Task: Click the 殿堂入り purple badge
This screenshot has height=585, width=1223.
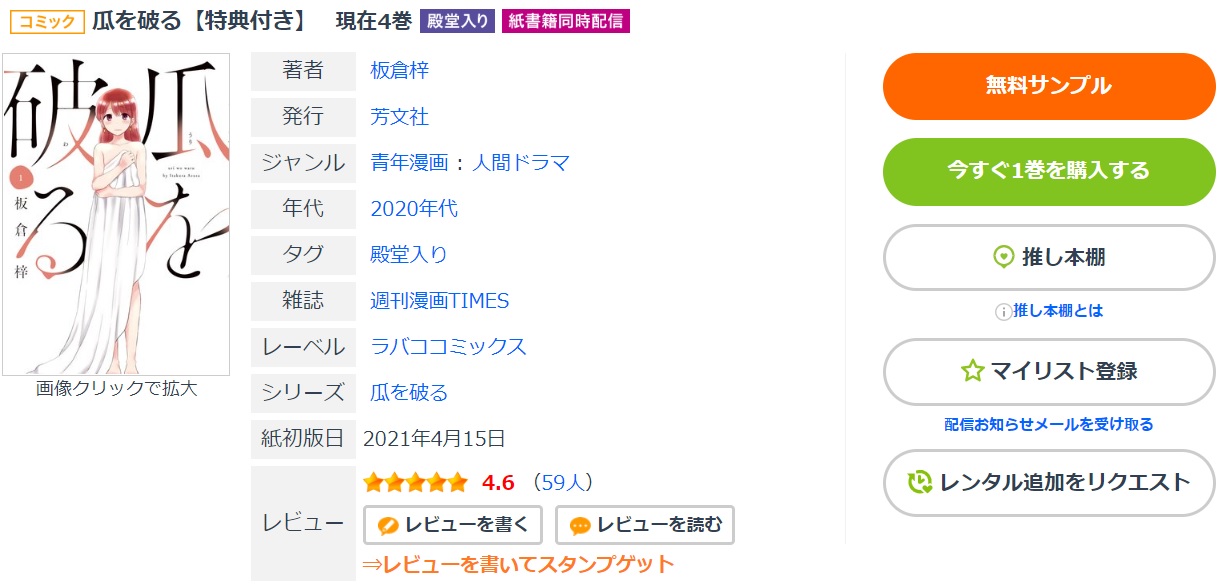Action: click(457, 21)
